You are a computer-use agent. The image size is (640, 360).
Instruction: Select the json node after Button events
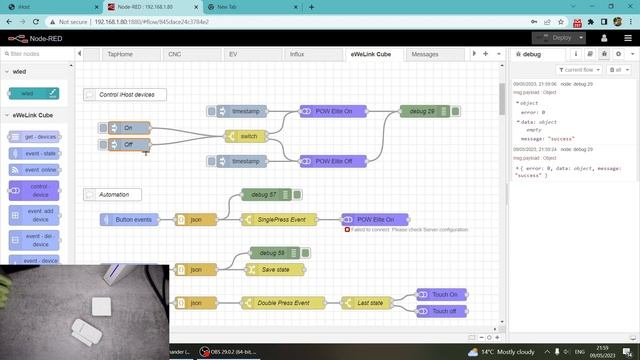point(196,220)
